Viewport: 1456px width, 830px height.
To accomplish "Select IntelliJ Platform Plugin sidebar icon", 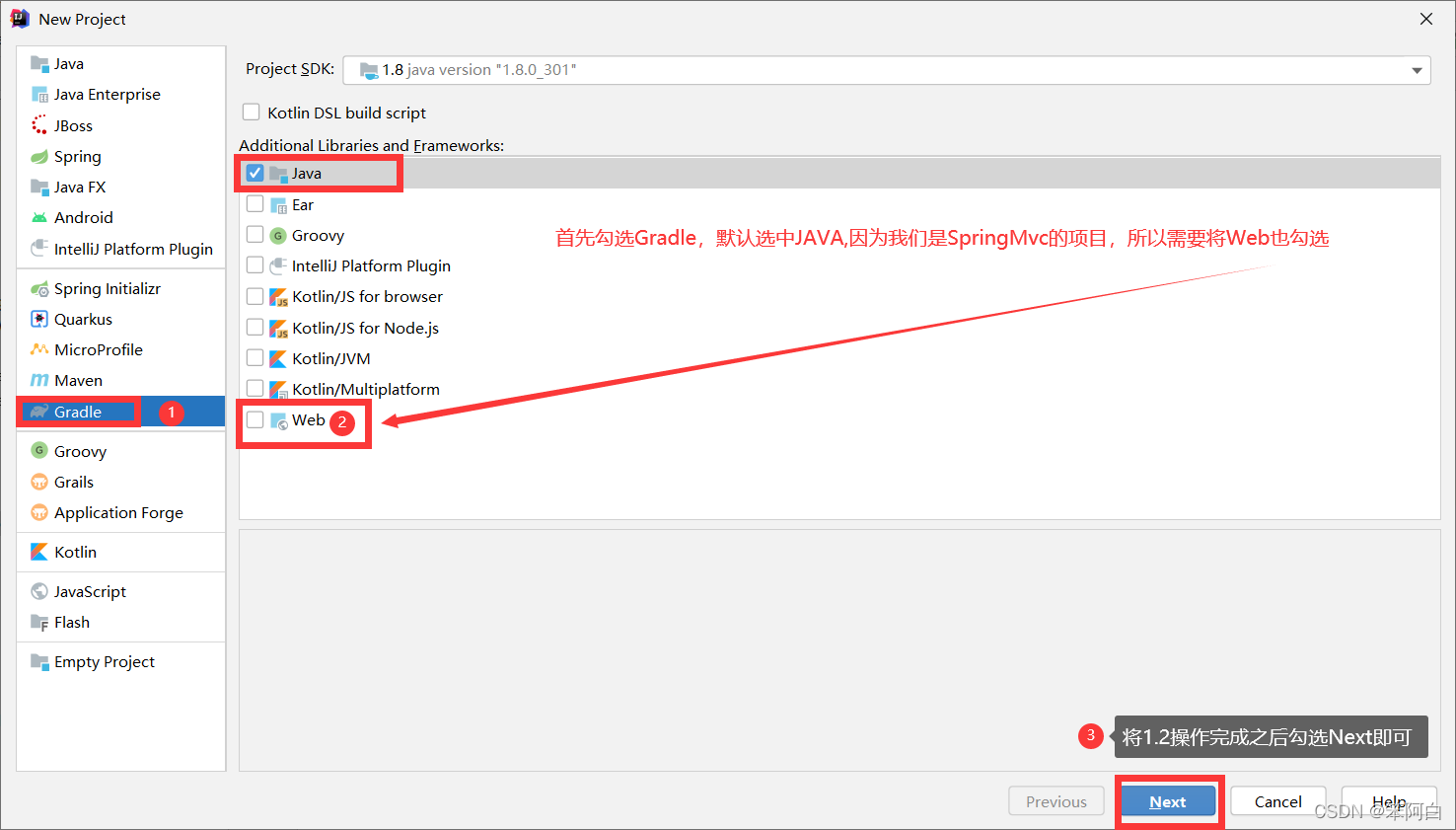I will [39, 248].
